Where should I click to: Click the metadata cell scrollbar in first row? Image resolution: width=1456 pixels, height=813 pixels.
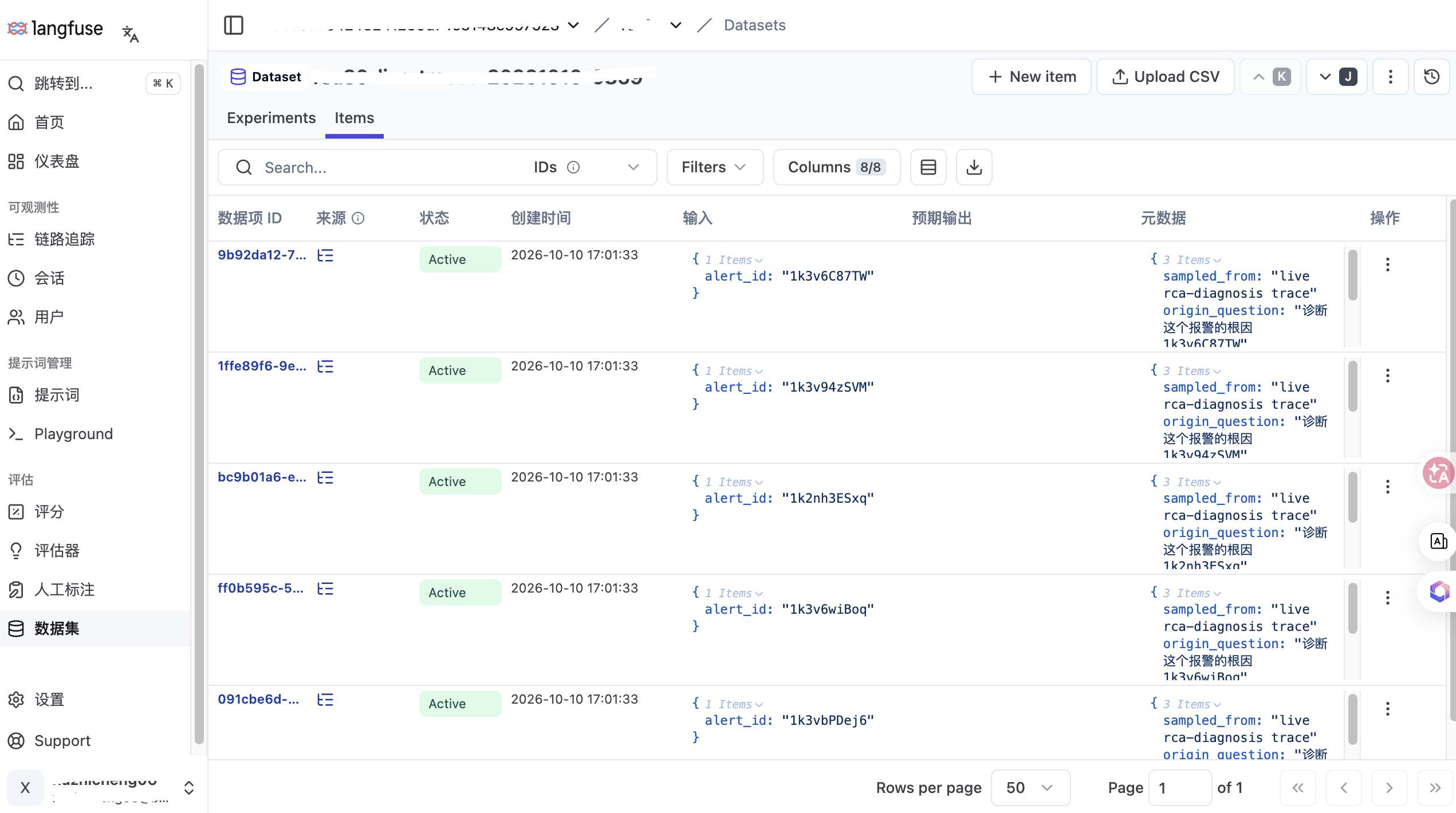[x=1353, y=275]
